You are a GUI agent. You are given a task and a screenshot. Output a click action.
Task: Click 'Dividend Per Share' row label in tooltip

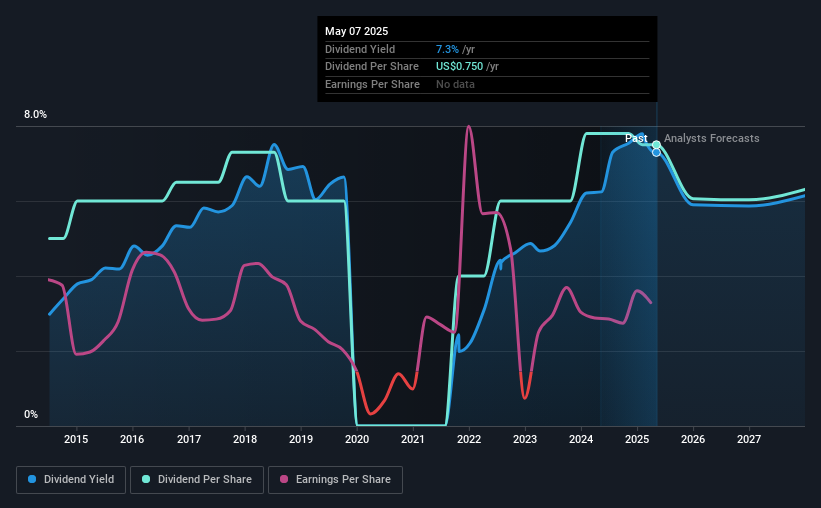[x=372, y=67]
